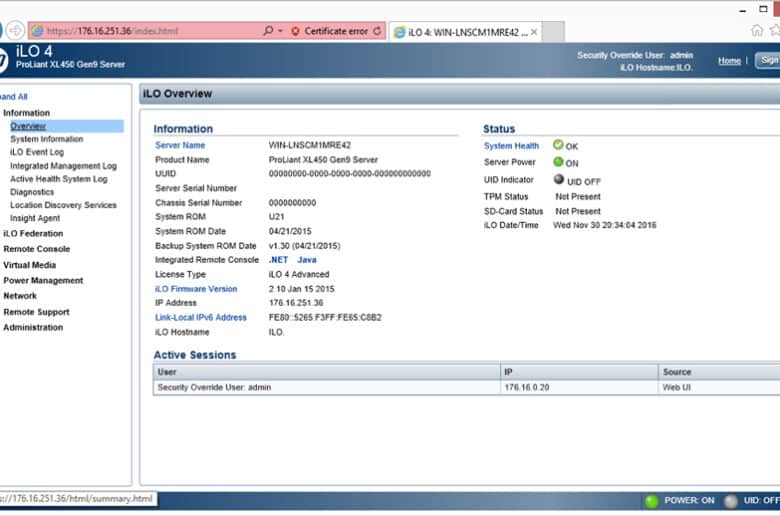
Task: Open Integrated Management Log
Action: tap(63, 166)
